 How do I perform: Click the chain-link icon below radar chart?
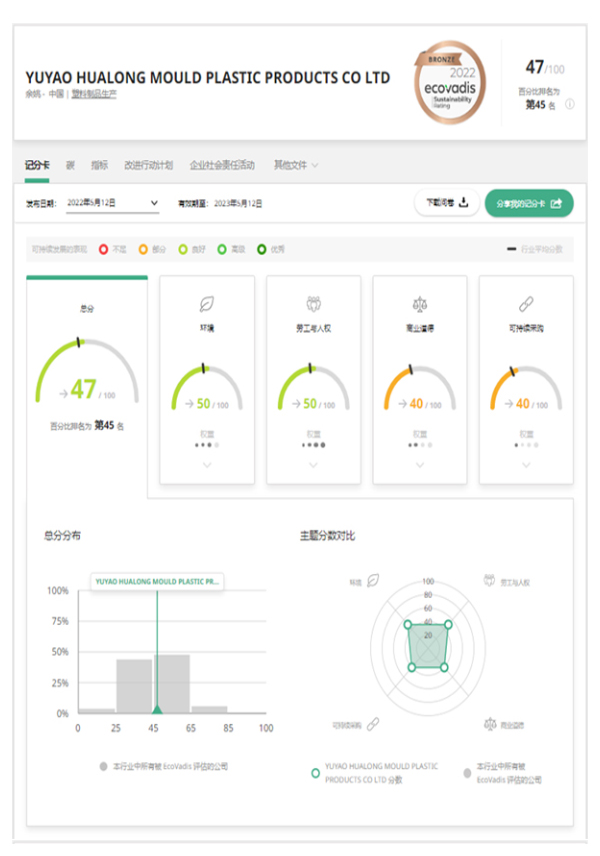(373, 724)
